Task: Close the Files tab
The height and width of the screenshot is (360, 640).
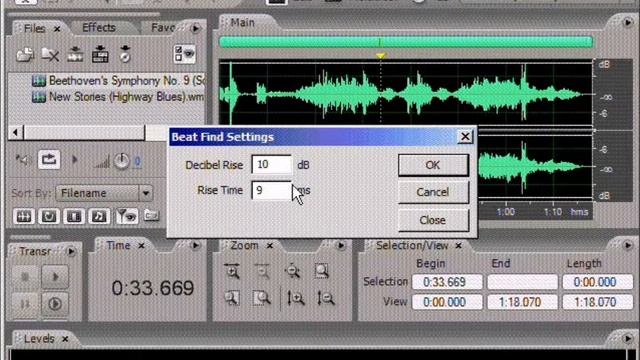Action: tap(57, 29)
